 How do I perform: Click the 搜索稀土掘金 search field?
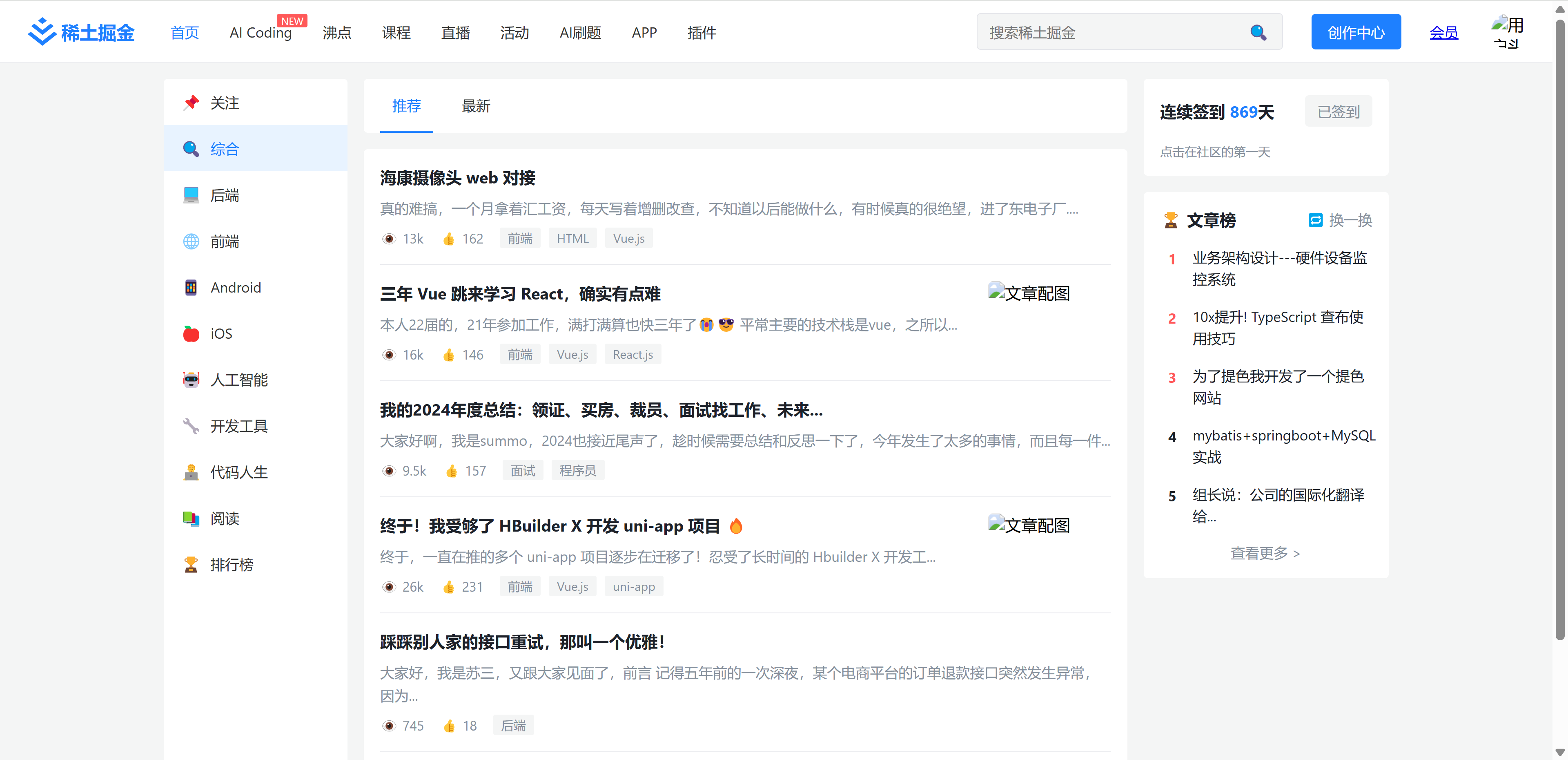point(1129,32)
